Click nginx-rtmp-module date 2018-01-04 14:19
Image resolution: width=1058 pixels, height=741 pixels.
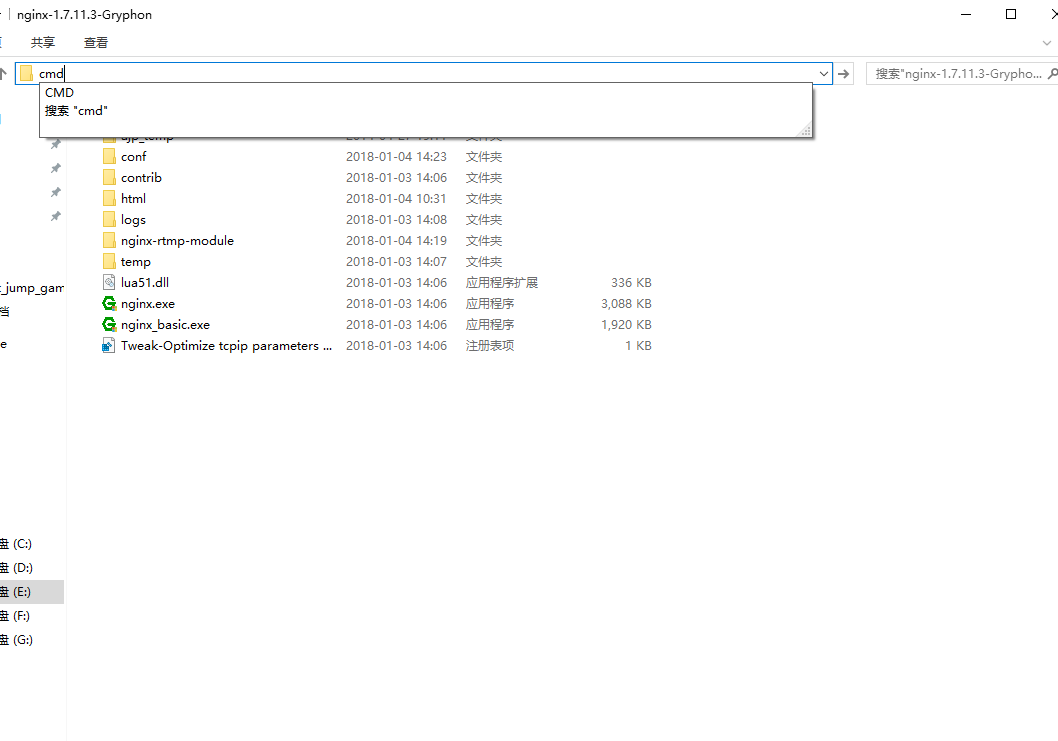pyautogui.click(x=397, y=240)
